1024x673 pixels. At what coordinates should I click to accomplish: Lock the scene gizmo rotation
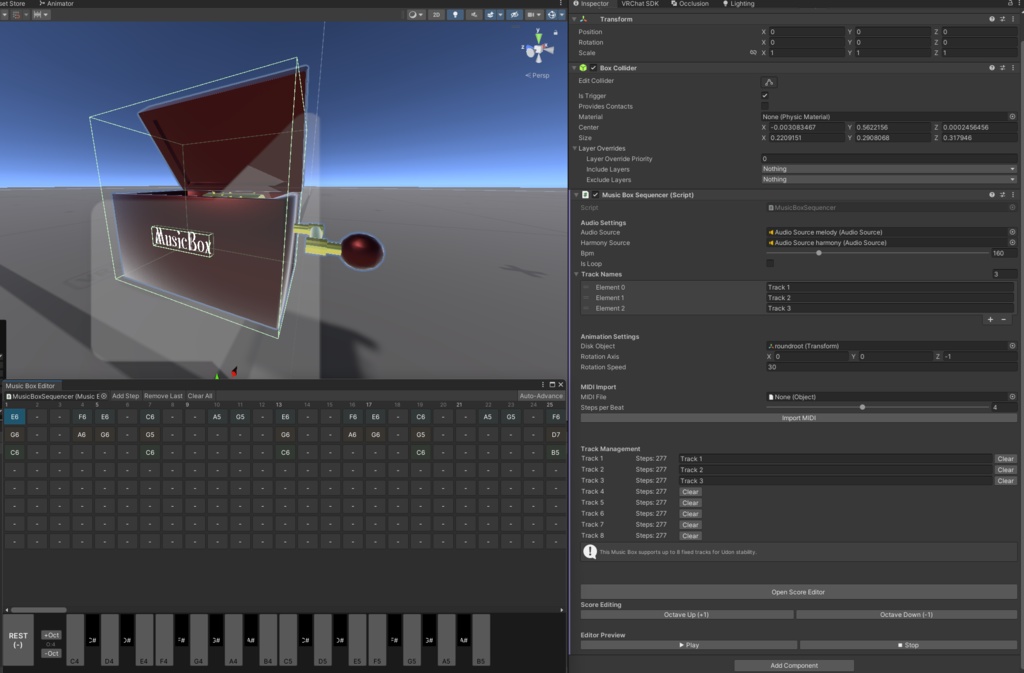pyautogui.click(x=556, y=32)
